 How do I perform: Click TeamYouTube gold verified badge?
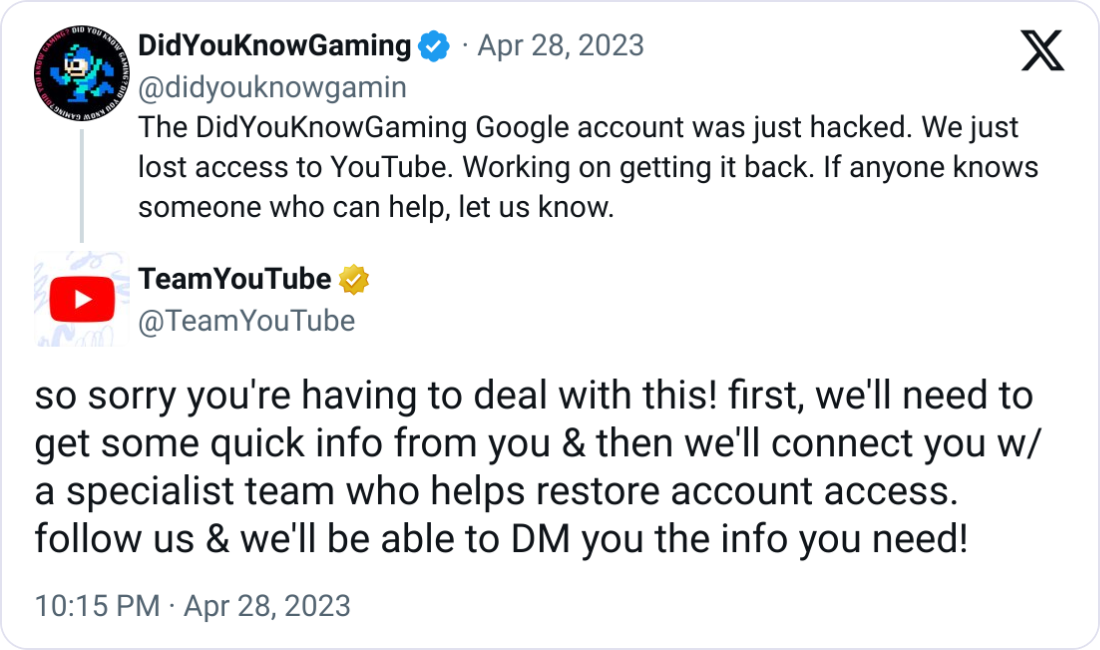click(x=354, y=280)
